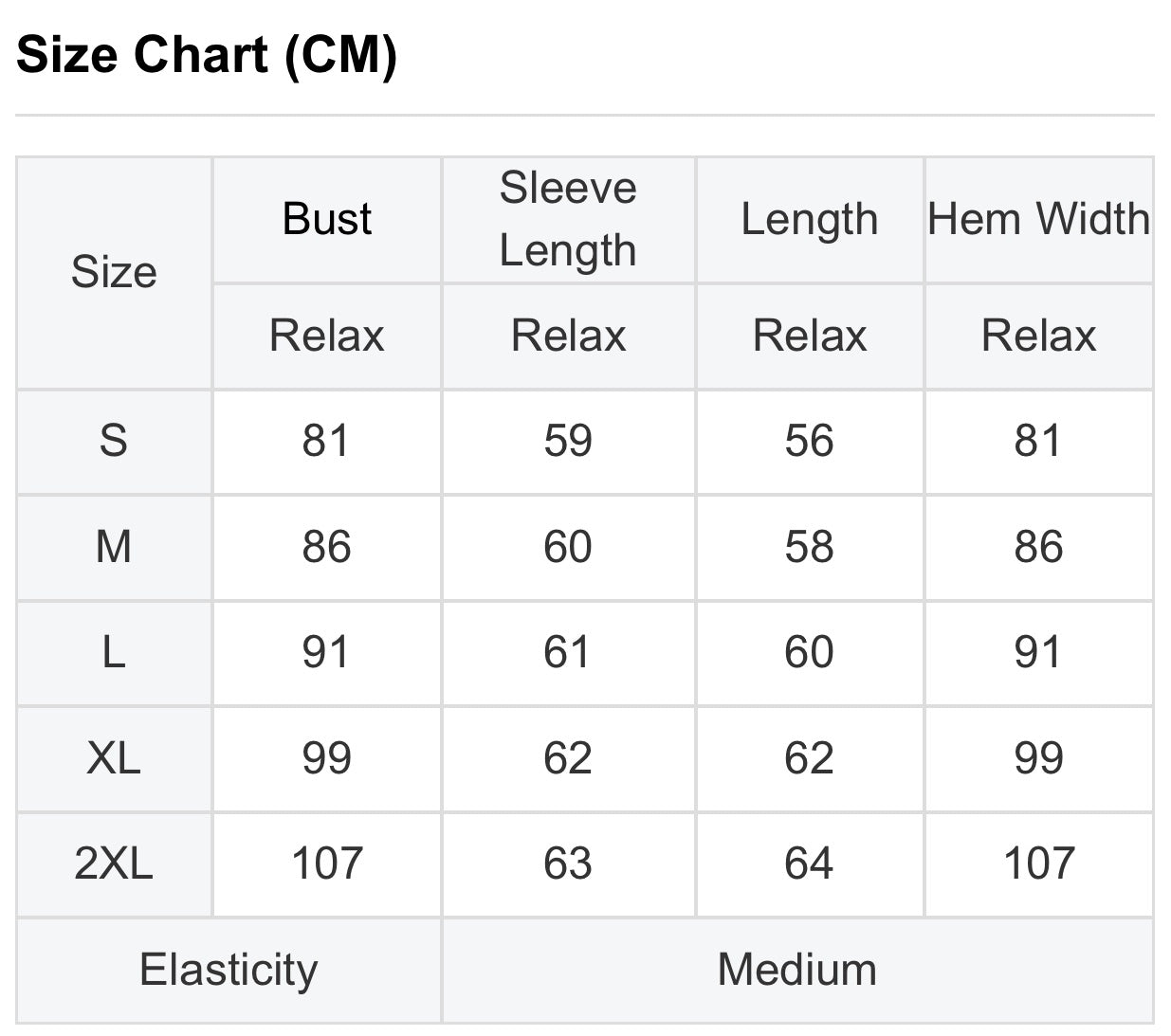Click the Medium elasticity value
Viewport: 1171px width, 1036px height.
[x=797, y=970]
